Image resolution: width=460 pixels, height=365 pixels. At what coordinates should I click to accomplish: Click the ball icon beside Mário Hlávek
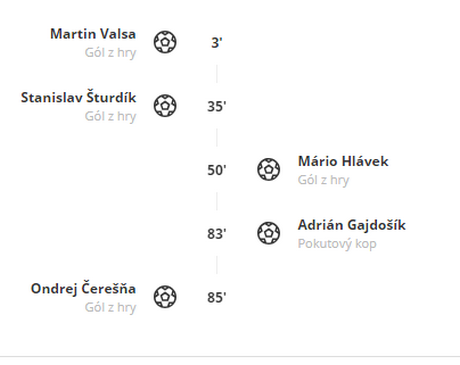point(269,169)
